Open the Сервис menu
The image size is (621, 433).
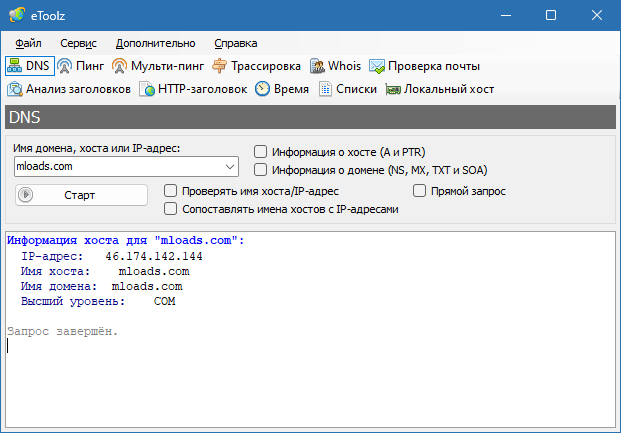click(x=78, y=43)
